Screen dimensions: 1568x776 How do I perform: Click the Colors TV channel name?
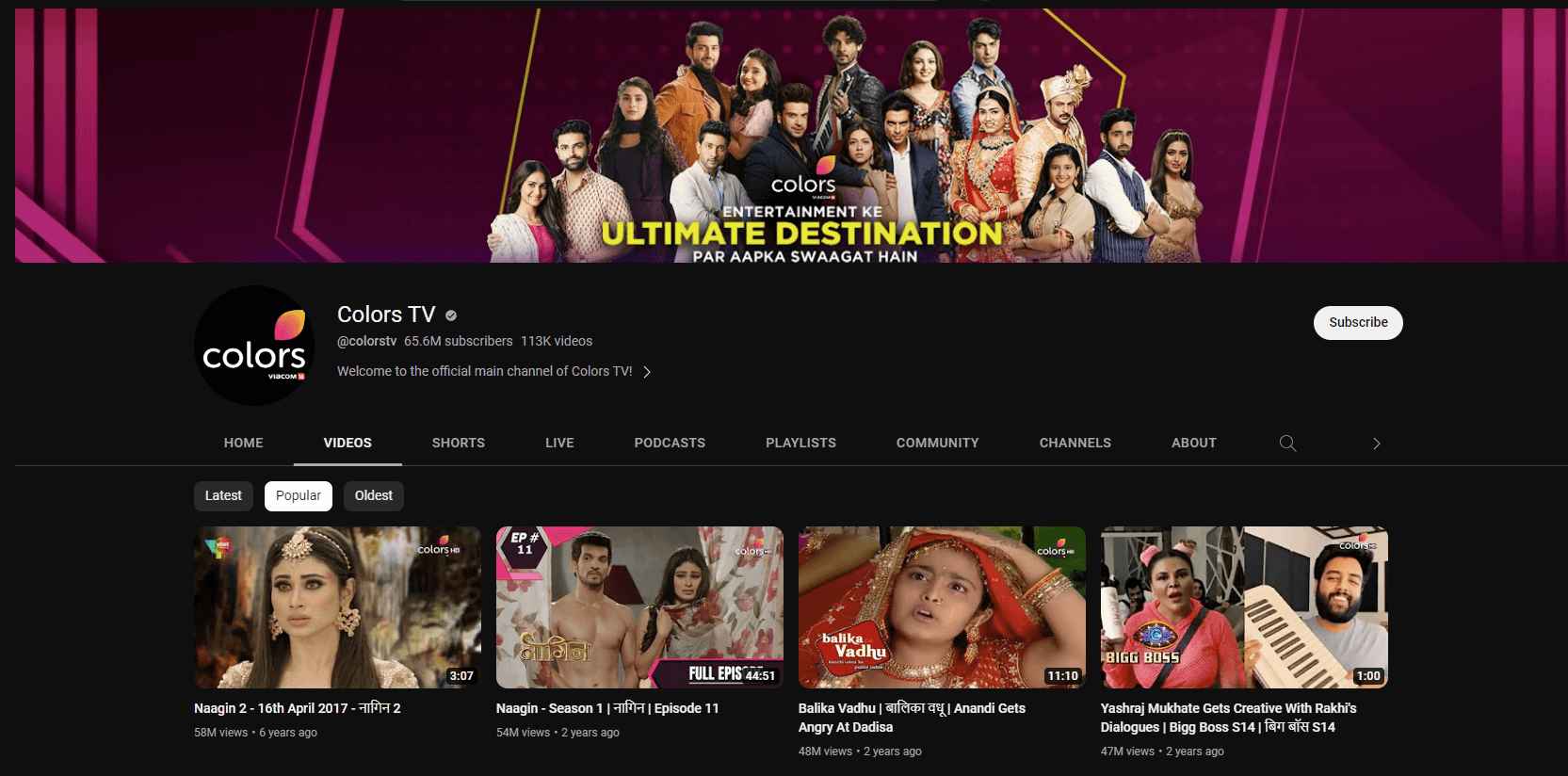point(386,315)
